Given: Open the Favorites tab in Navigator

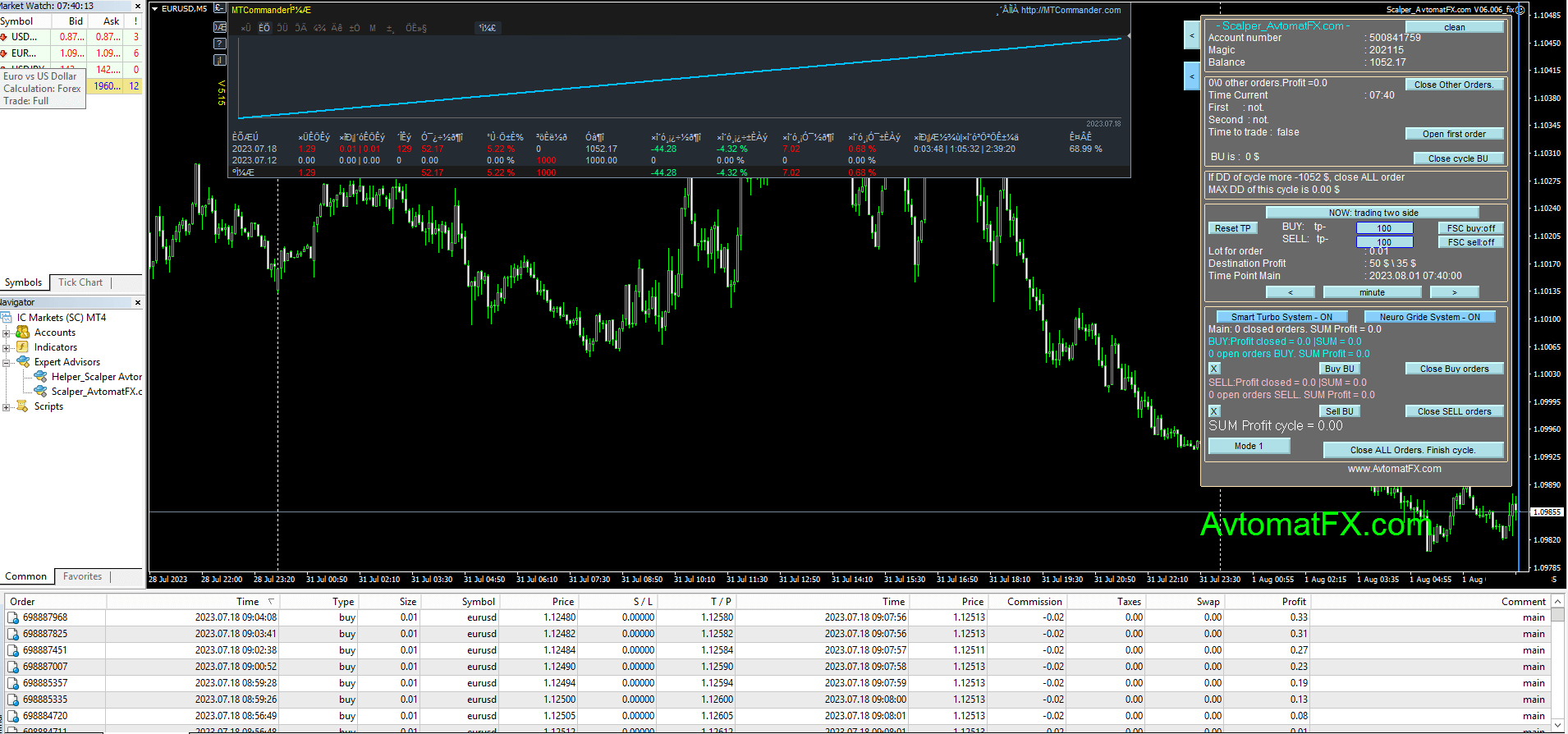Looking at the screenshot, I should pos(83,576).
